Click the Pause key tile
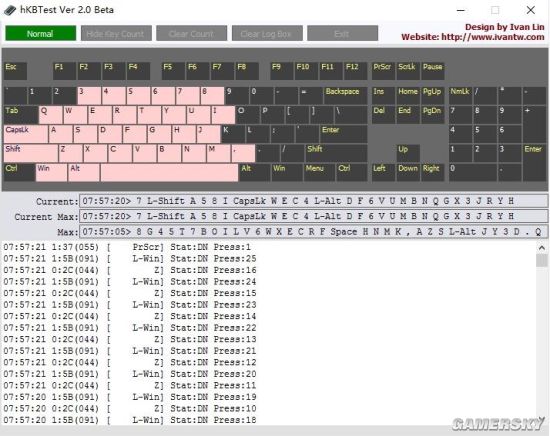Screen dimensions: 550x436 click(x=433, y=71)
